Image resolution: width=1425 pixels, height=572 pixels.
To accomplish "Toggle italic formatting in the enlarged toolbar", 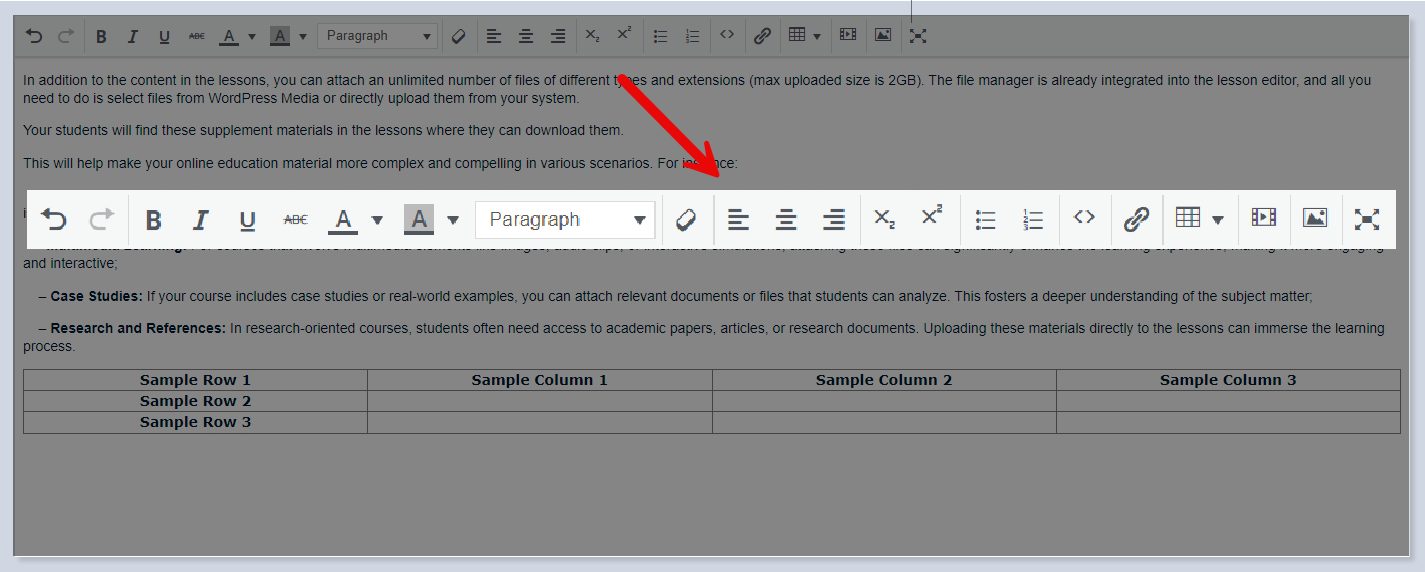I will point(201,220).
